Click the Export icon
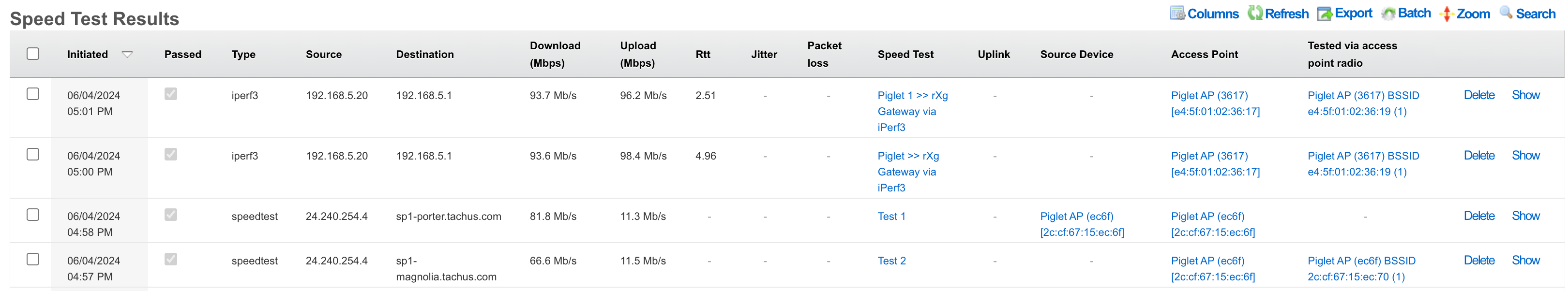Viewport: 1568px width, 291px height. pos(1324,14)
